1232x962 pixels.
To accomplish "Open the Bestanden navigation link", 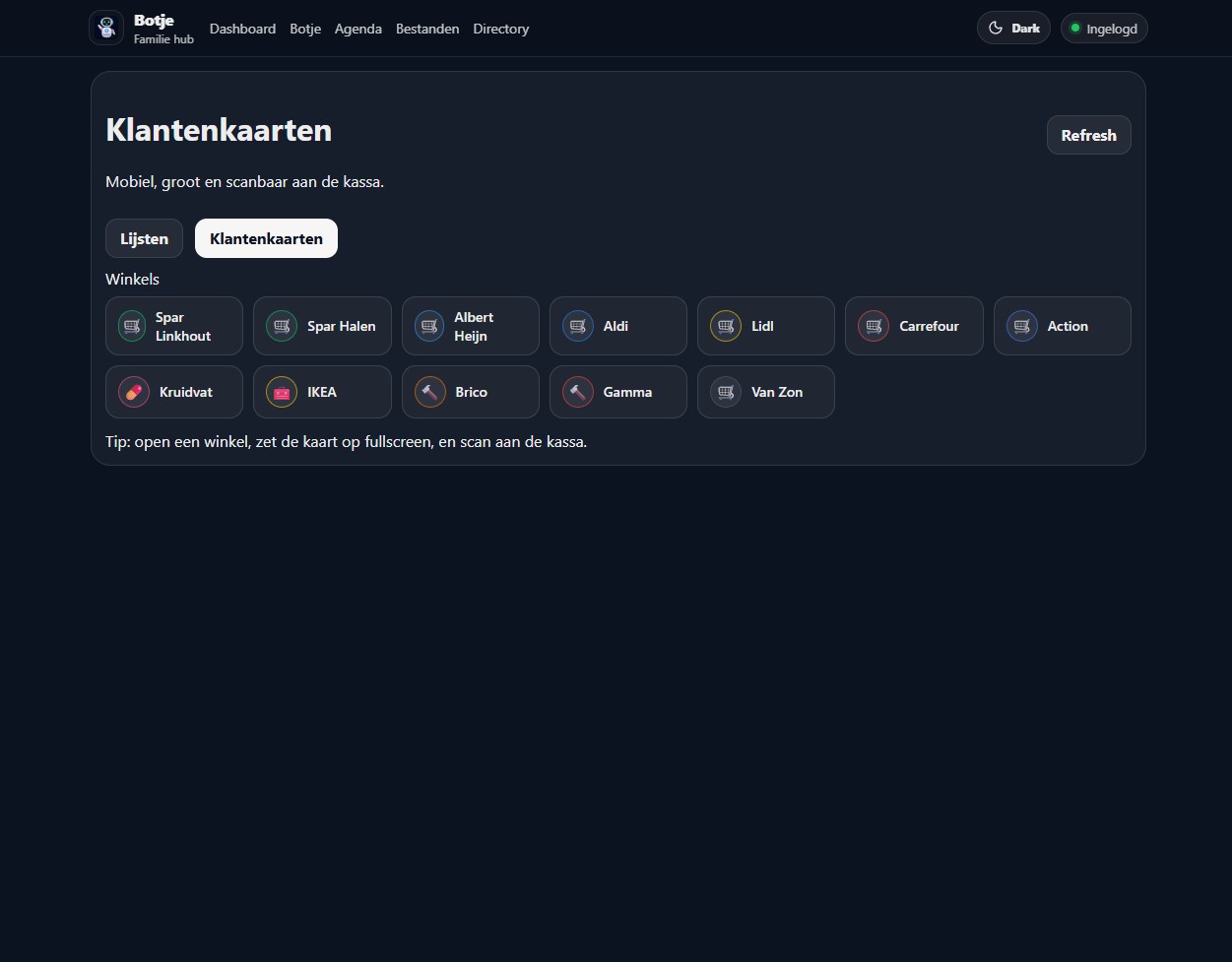I will 427,29.
